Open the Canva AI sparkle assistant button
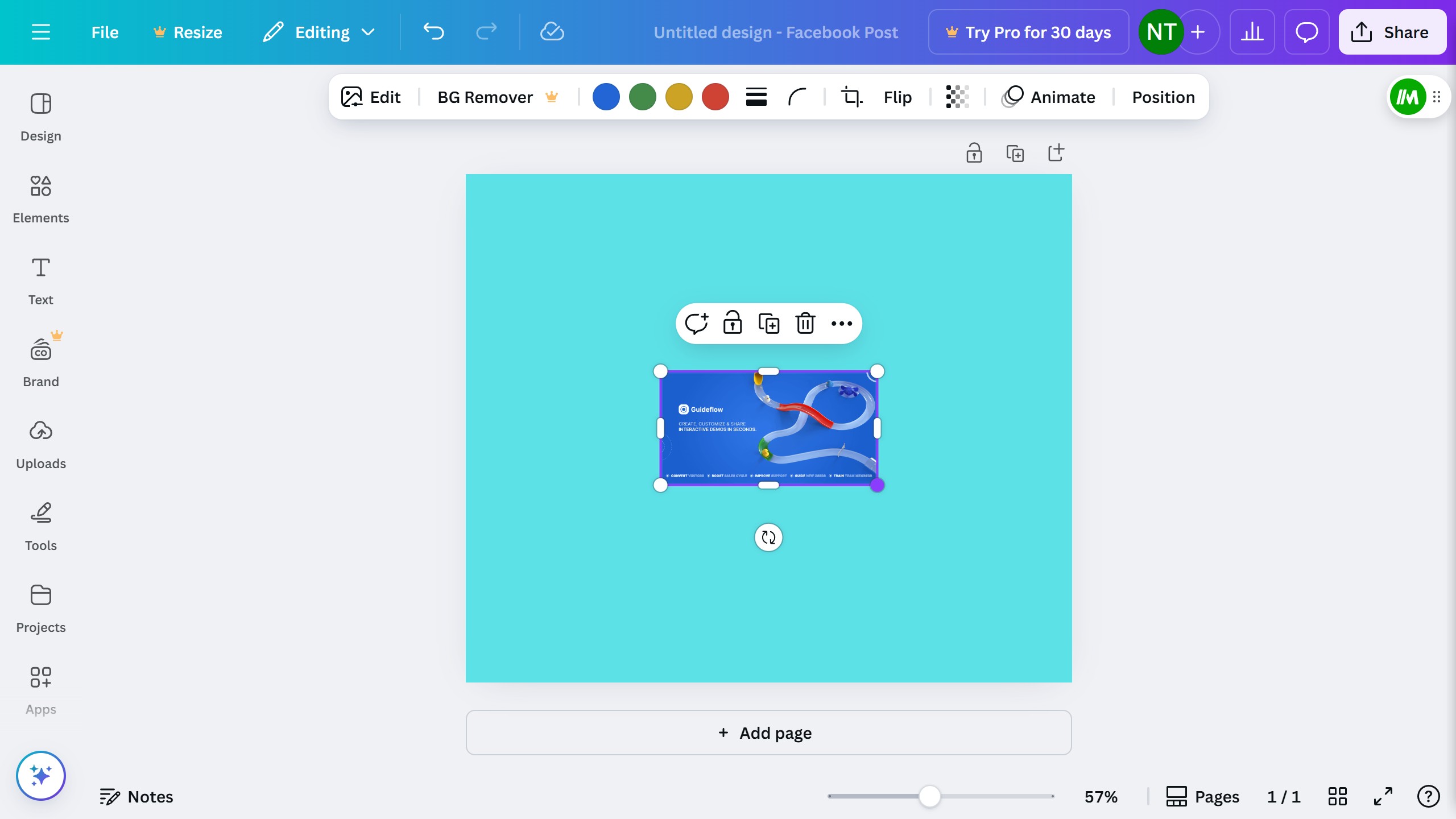The width and height of the screenshot is (1456, 819). (41, 776)
